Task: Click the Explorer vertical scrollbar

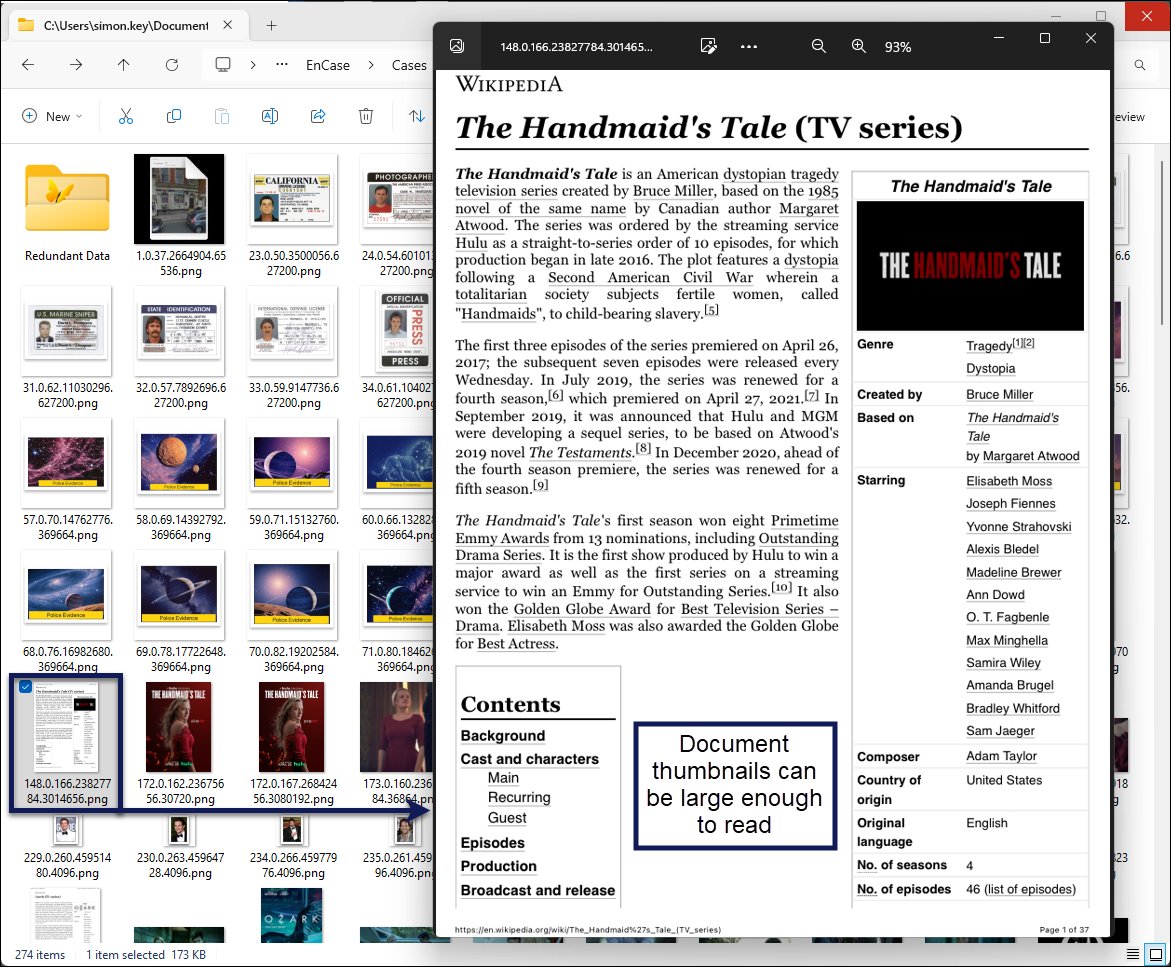Action: [x=1162, y=241]
